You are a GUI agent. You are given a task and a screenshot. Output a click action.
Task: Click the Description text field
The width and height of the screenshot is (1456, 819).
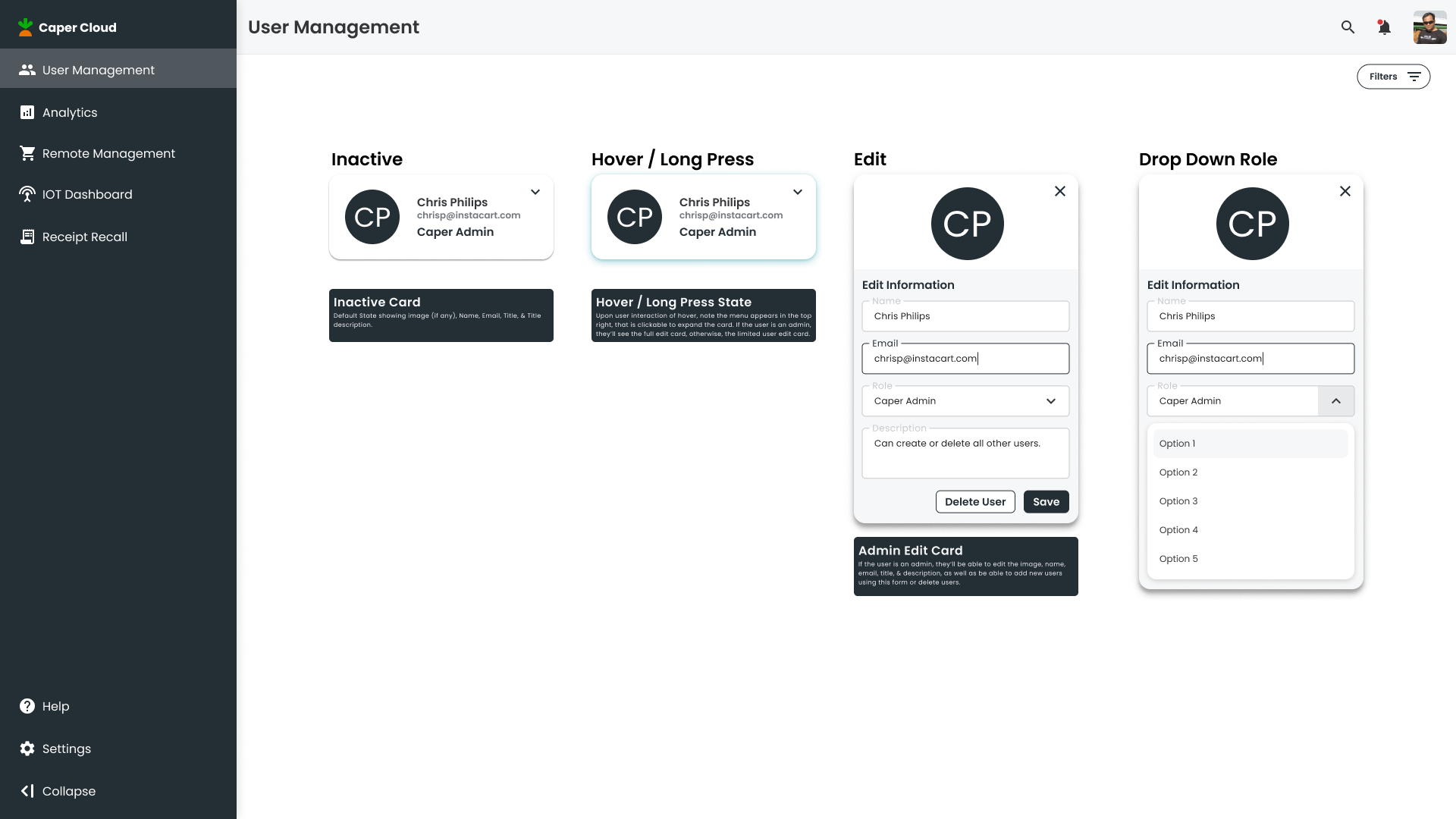(965, 453)
